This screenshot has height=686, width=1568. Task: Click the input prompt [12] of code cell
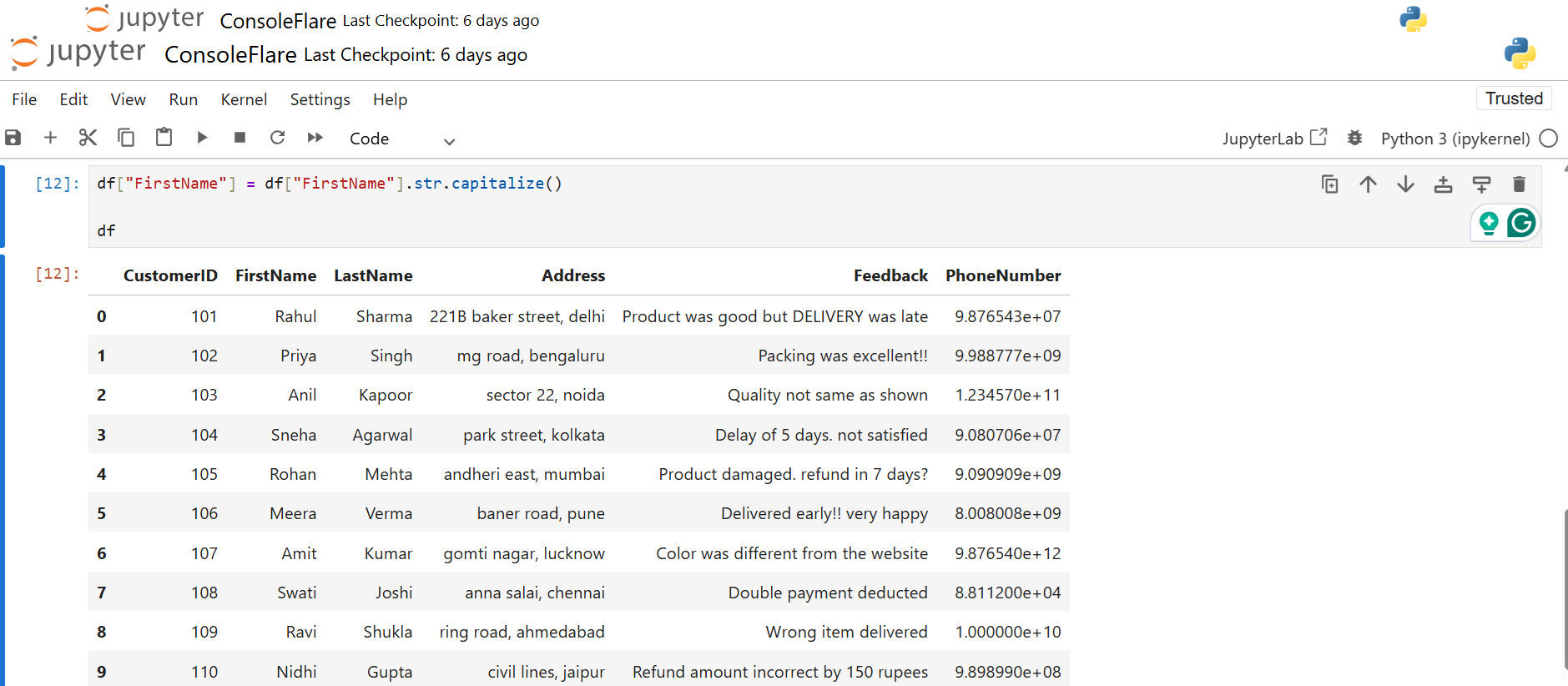(x=57, y=184)
